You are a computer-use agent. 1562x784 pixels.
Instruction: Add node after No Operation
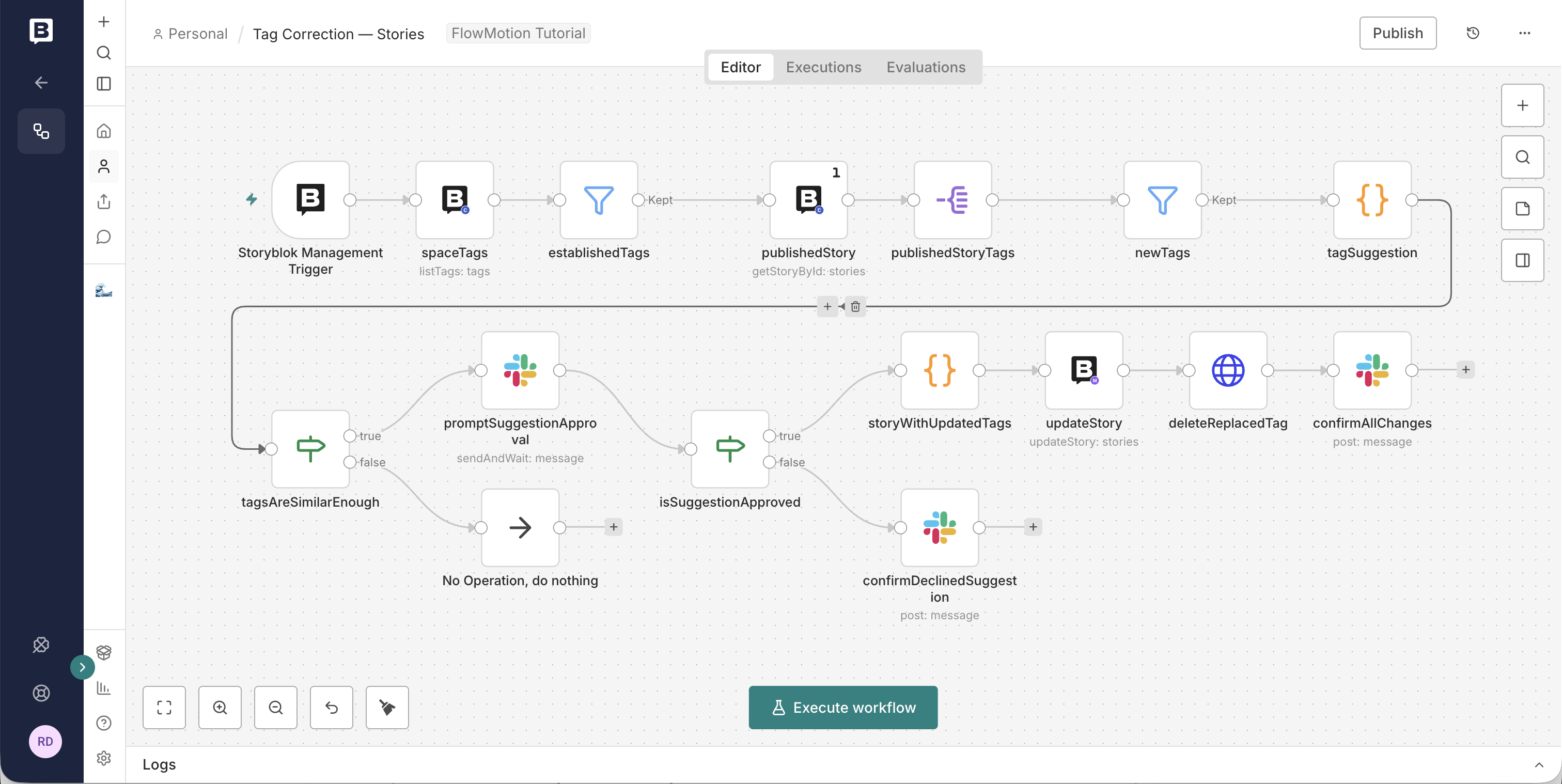pyautogui.click(x=613, y=527)
